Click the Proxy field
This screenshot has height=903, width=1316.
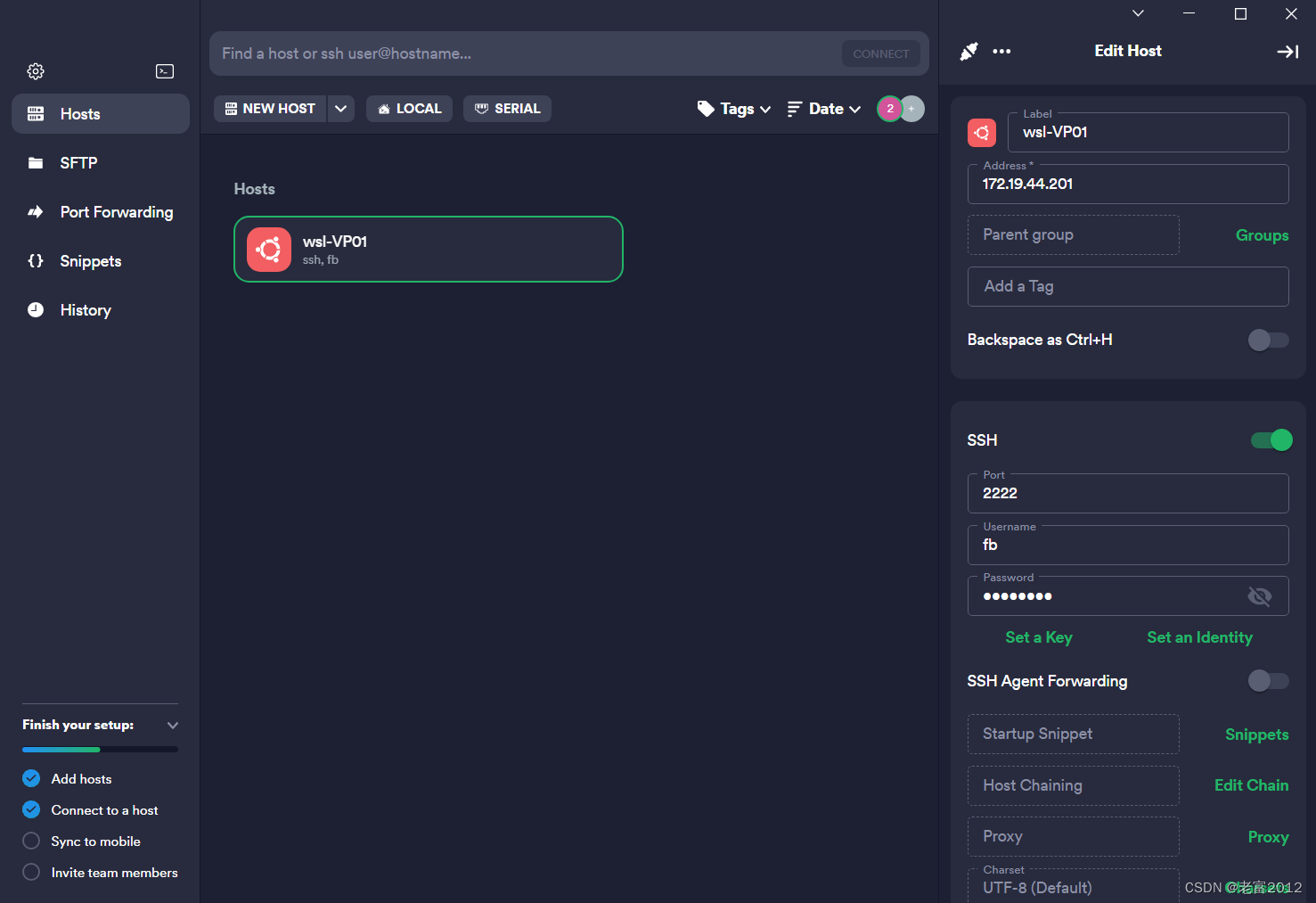pos(1074,836)
